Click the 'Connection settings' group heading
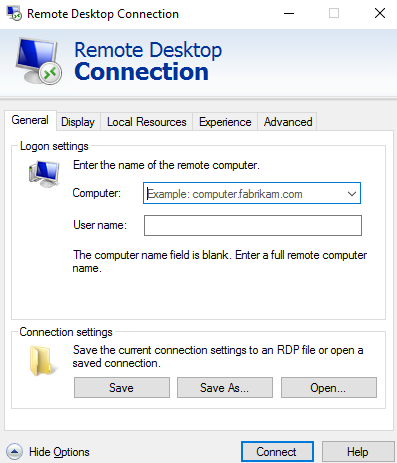 (x=66, y=332)
